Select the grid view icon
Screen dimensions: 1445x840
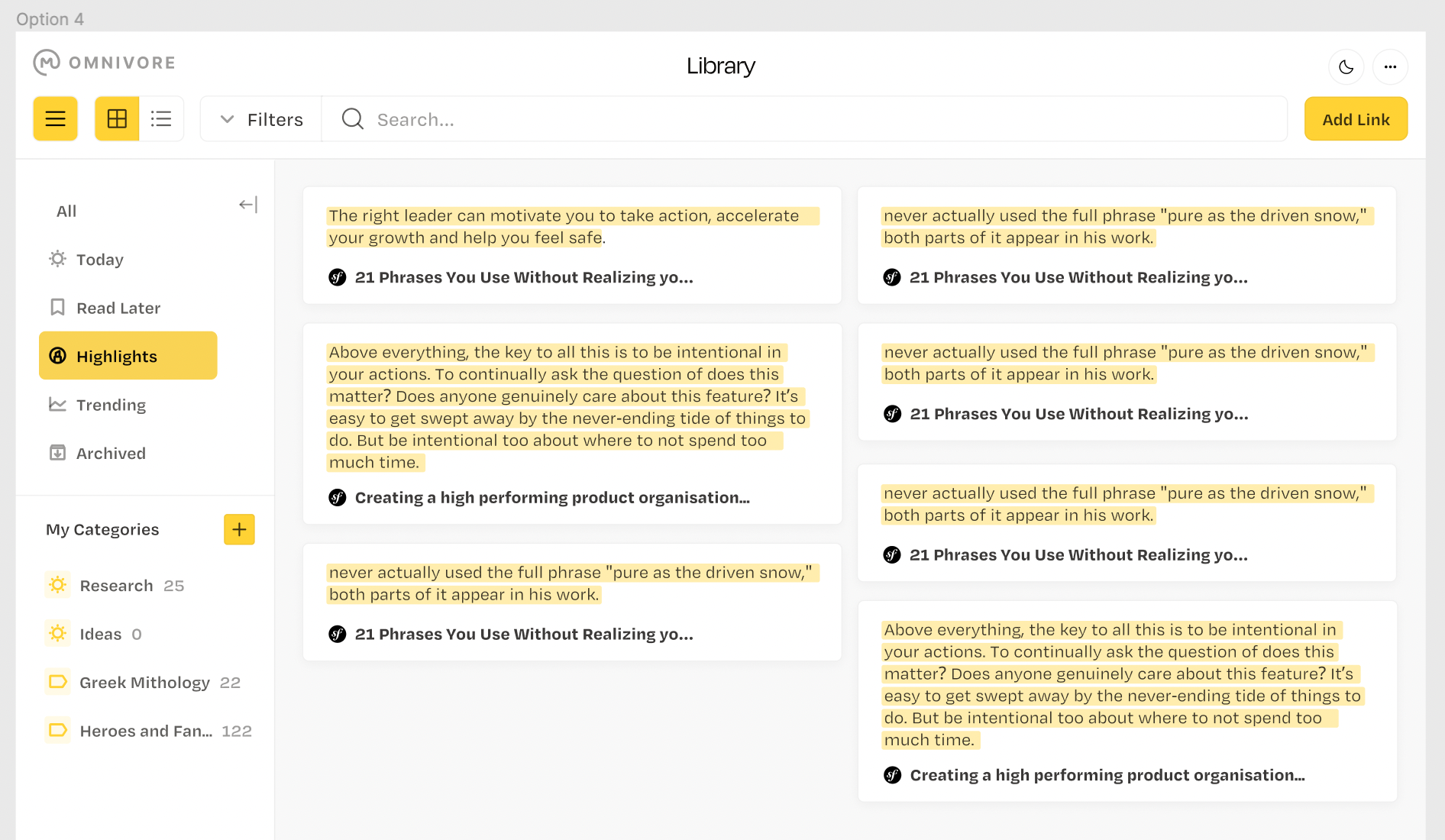pyautogui.click(x=116, y=118)
